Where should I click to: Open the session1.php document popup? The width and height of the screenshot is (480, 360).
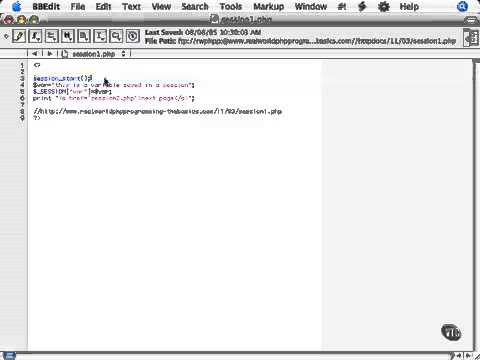tap(94, 54)
